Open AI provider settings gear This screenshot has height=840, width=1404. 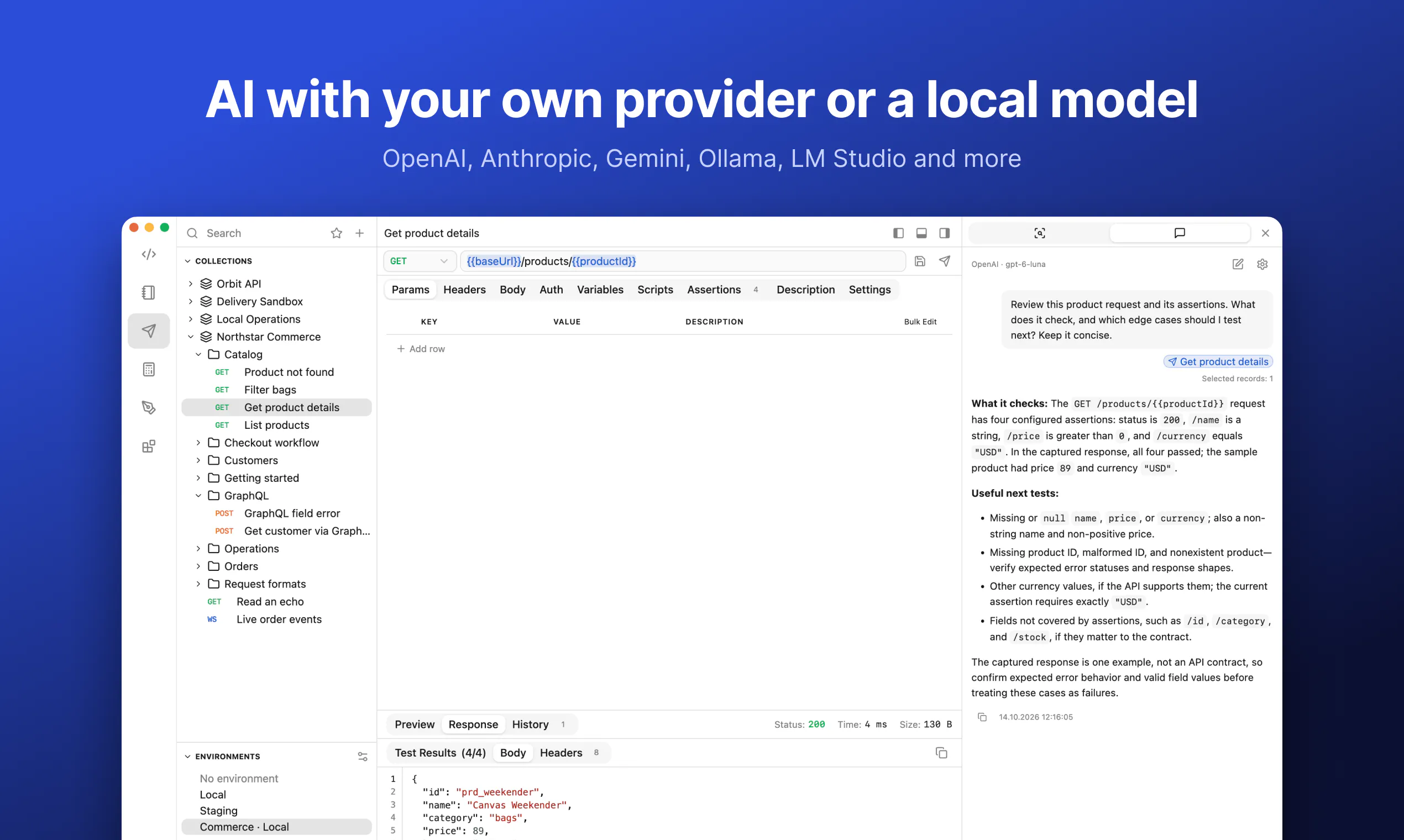click(1262, 264)
